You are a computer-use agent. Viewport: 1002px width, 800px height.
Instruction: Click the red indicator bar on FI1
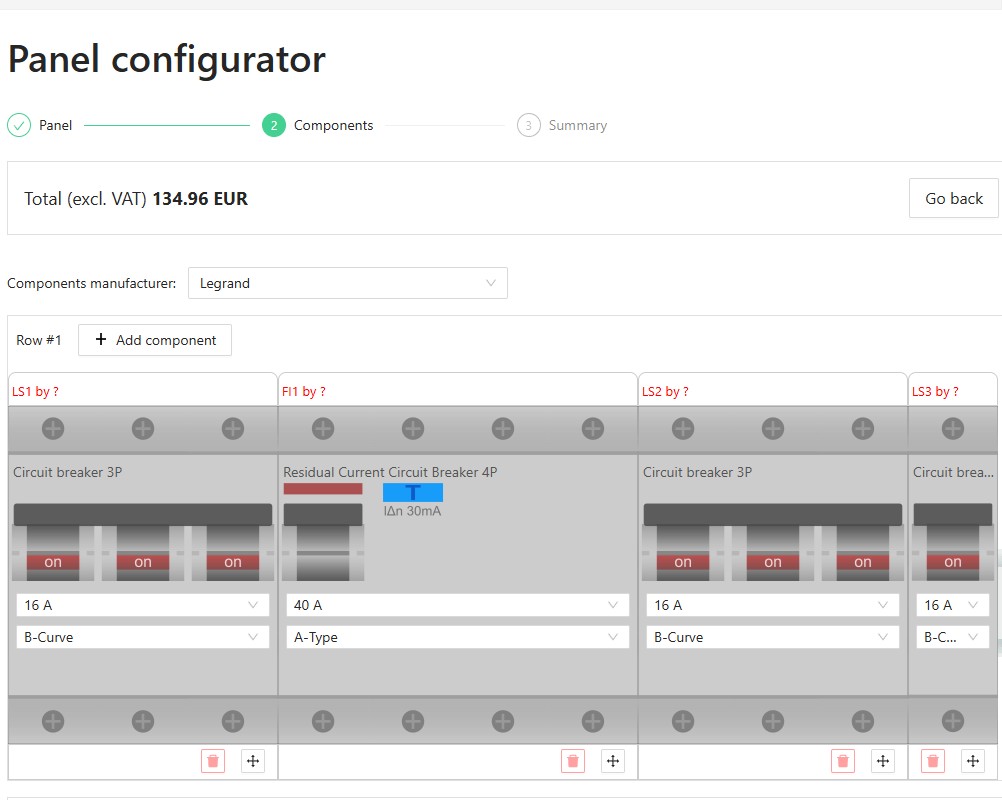point(323,489)
